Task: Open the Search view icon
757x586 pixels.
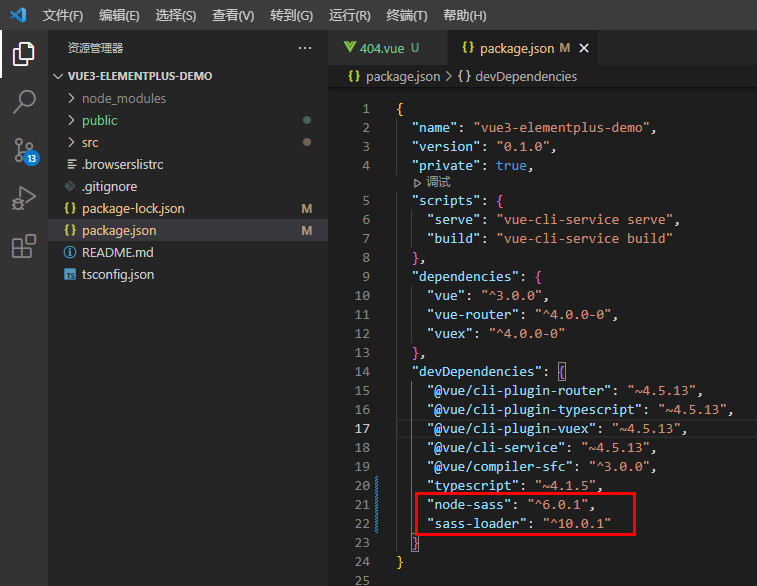Action: (x=24, y=102)
